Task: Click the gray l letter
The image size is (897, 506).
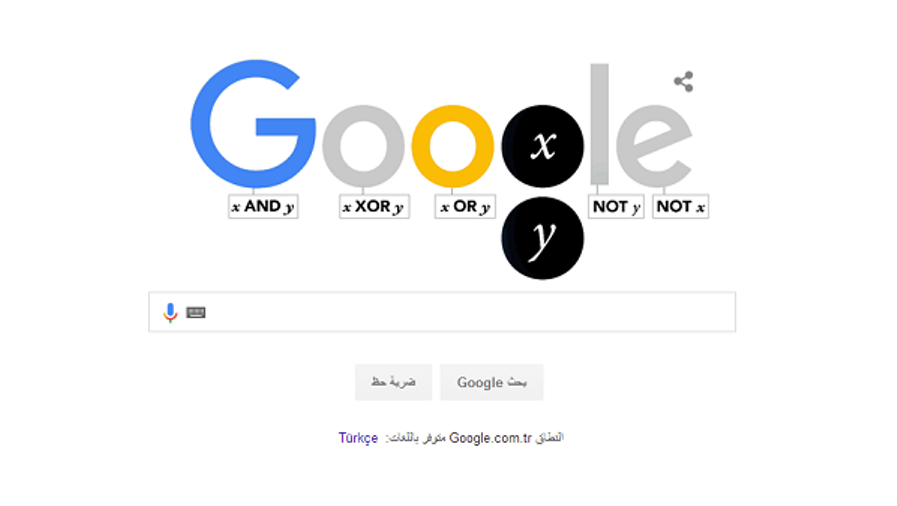Action: point(600,124)
